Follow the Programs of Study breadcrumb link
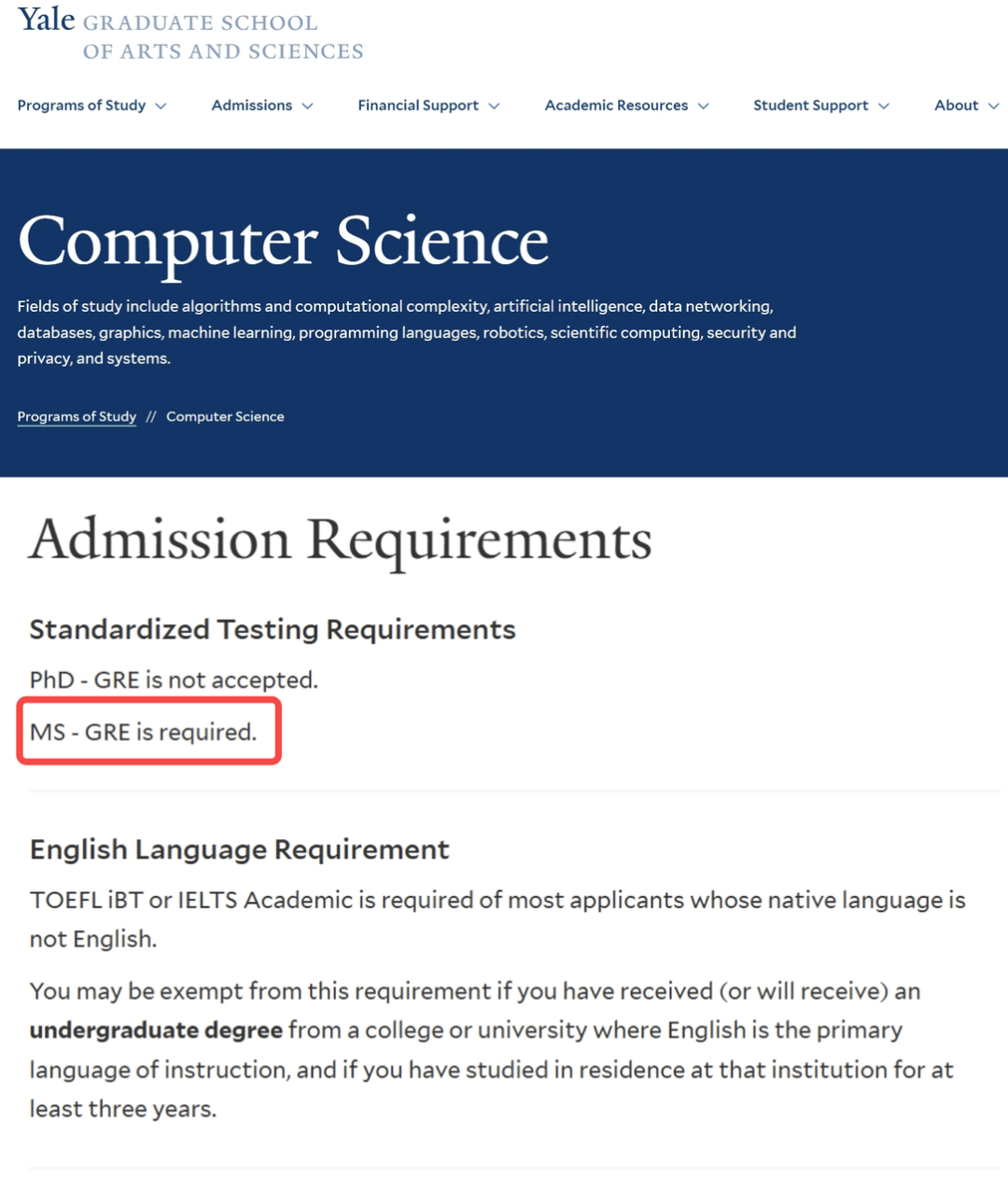This screenshot has width=1008, height=1191. click(x=77, y=416)
